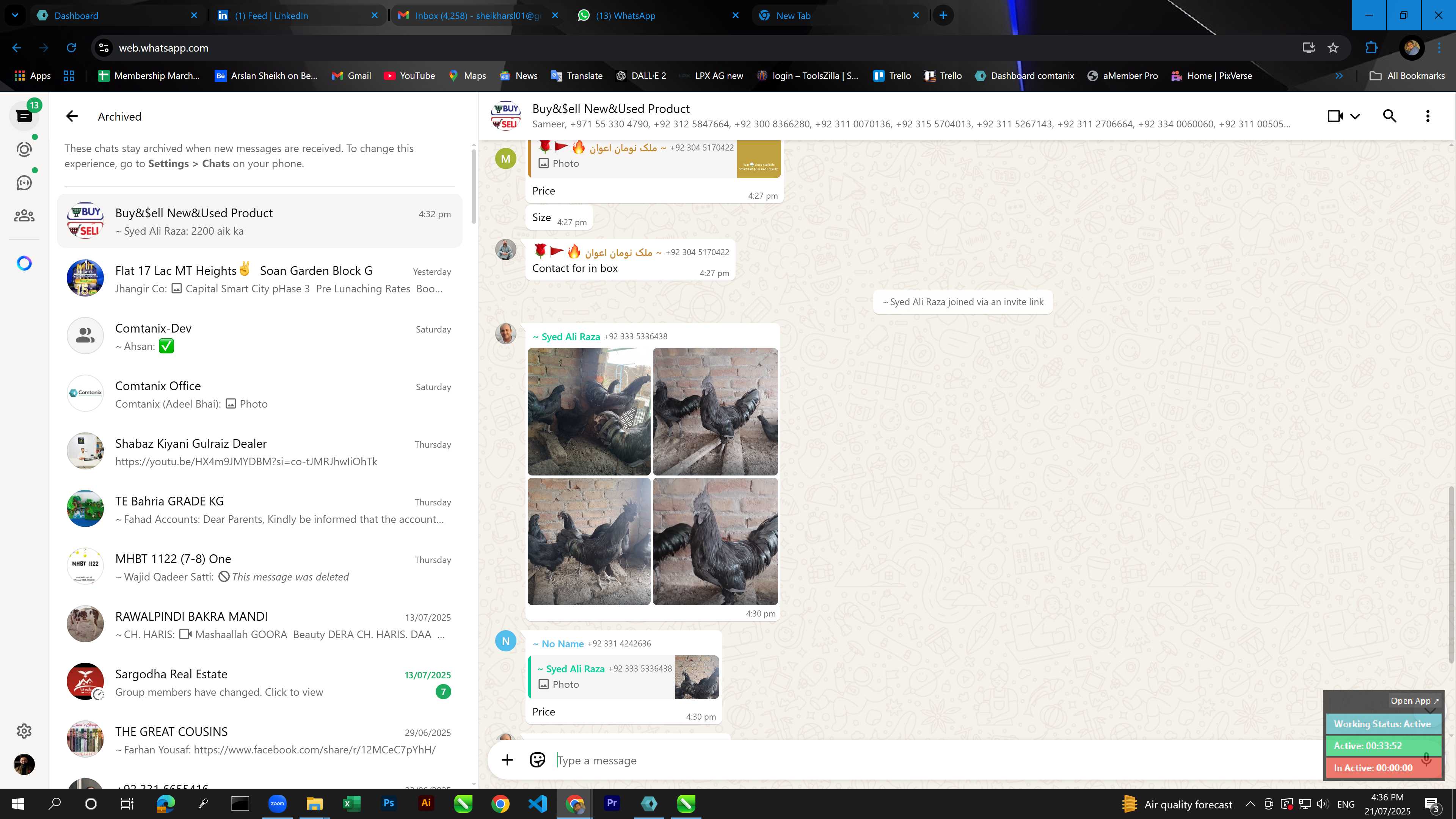Start a video call in group chat
The image size is (1456, 819).
click(1335, 116)
